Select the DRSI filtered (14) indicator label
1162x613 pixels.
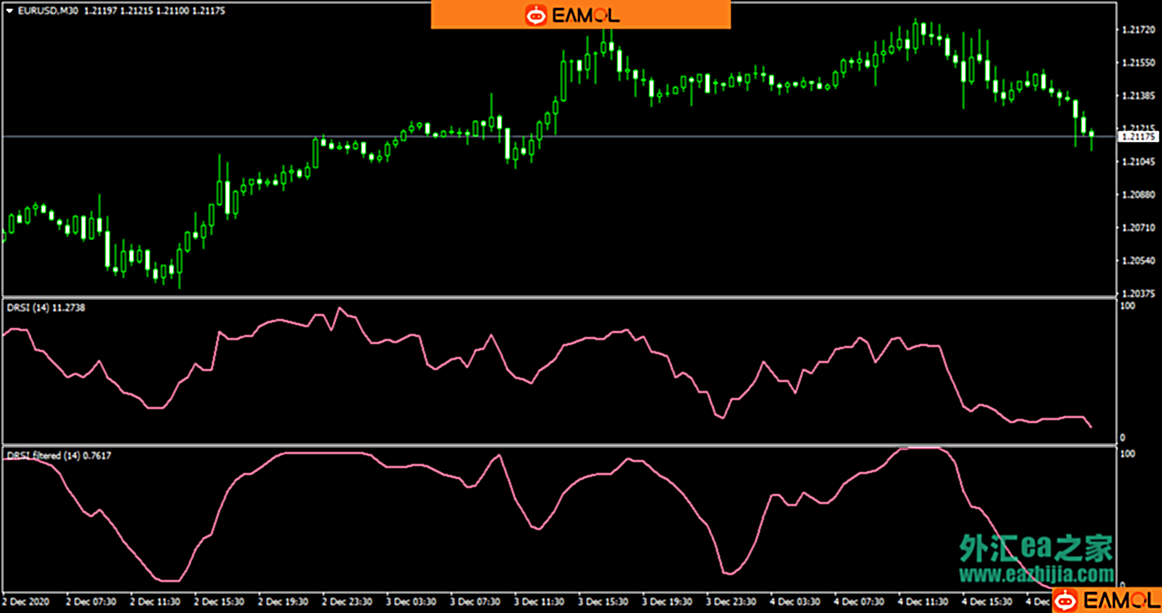[58, 456]
